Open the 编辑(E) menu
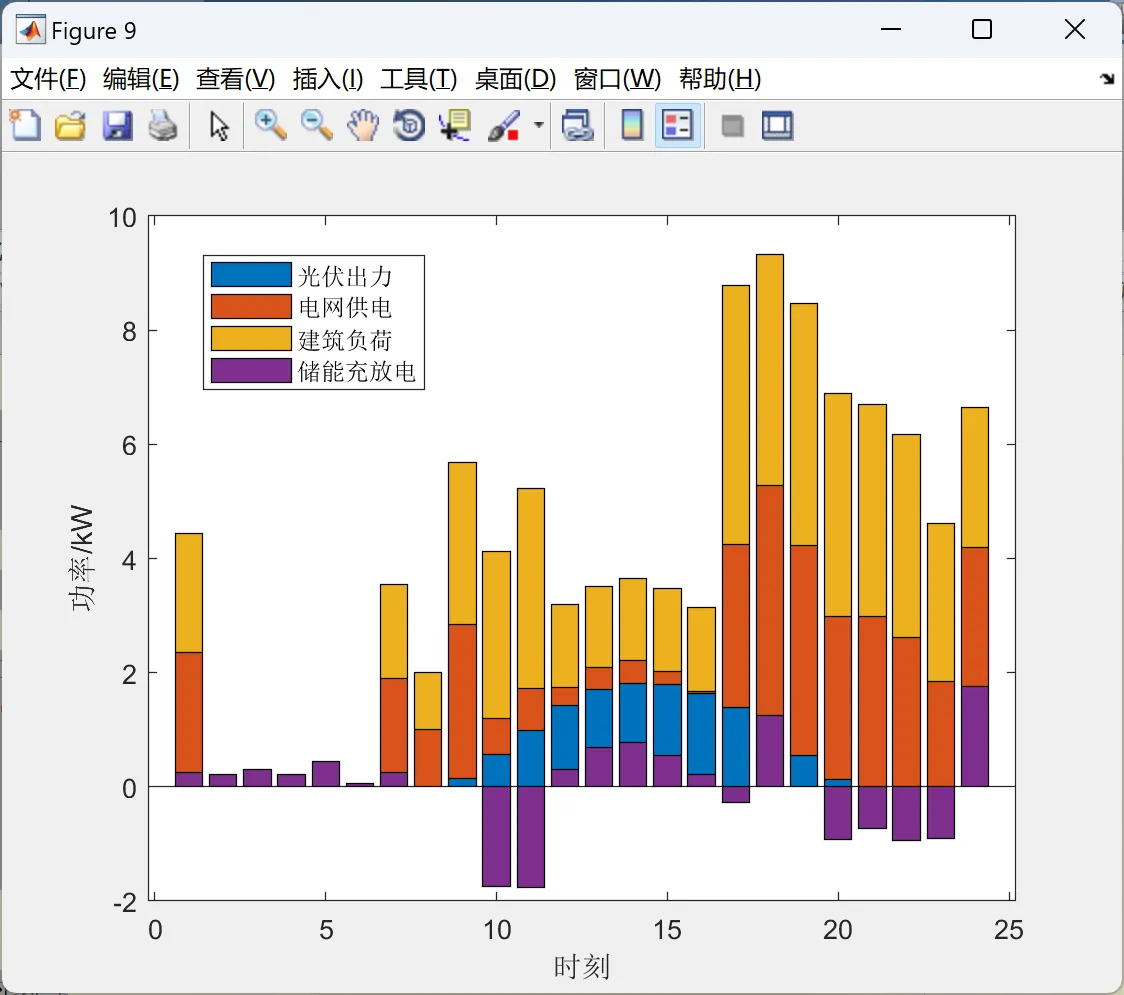Image resolution: width=1124 pixels, height=995 pixels. [141, 79]
